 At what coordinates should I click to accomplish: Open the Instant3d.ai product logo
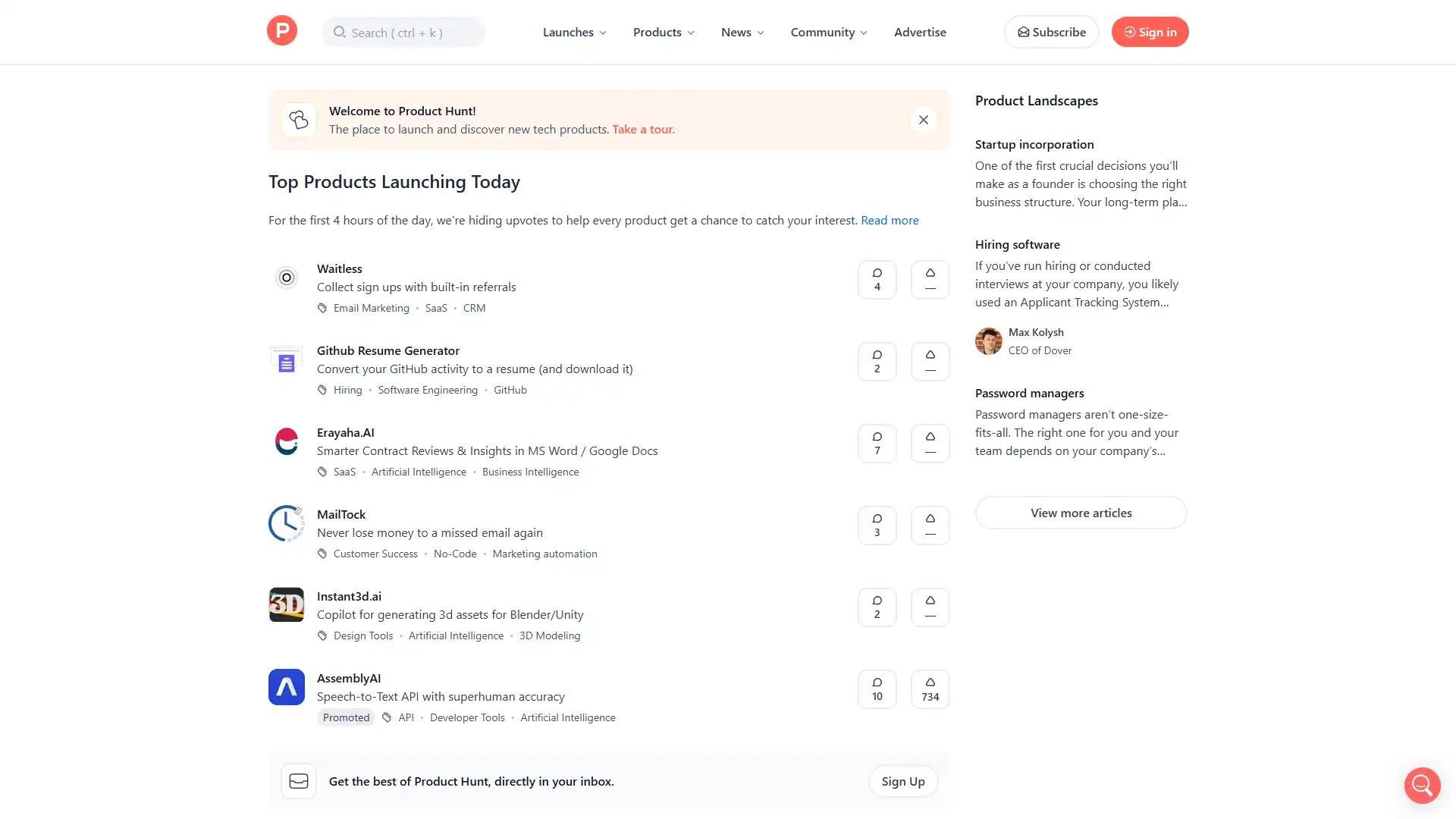point(287,605)
